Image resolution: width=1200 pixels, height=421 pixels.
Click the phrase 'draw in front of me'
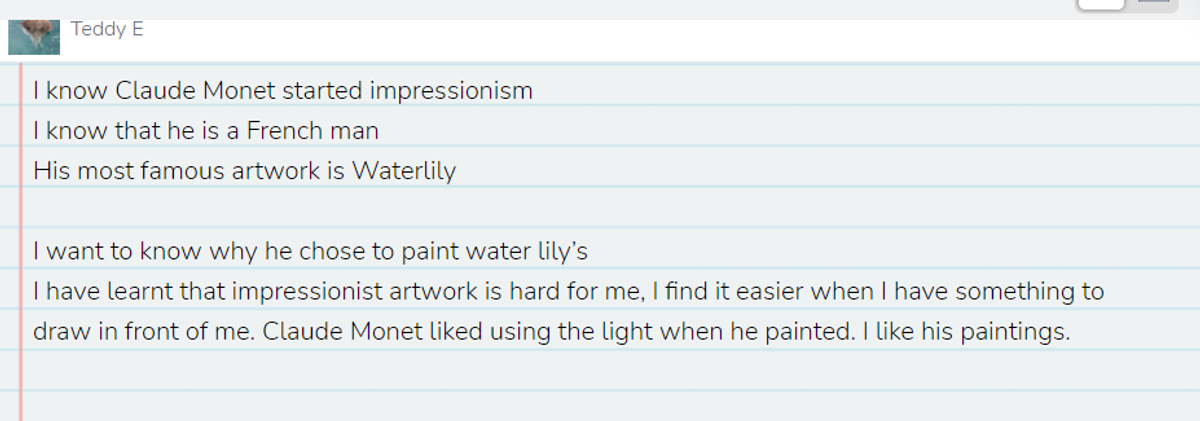point(145,331)
